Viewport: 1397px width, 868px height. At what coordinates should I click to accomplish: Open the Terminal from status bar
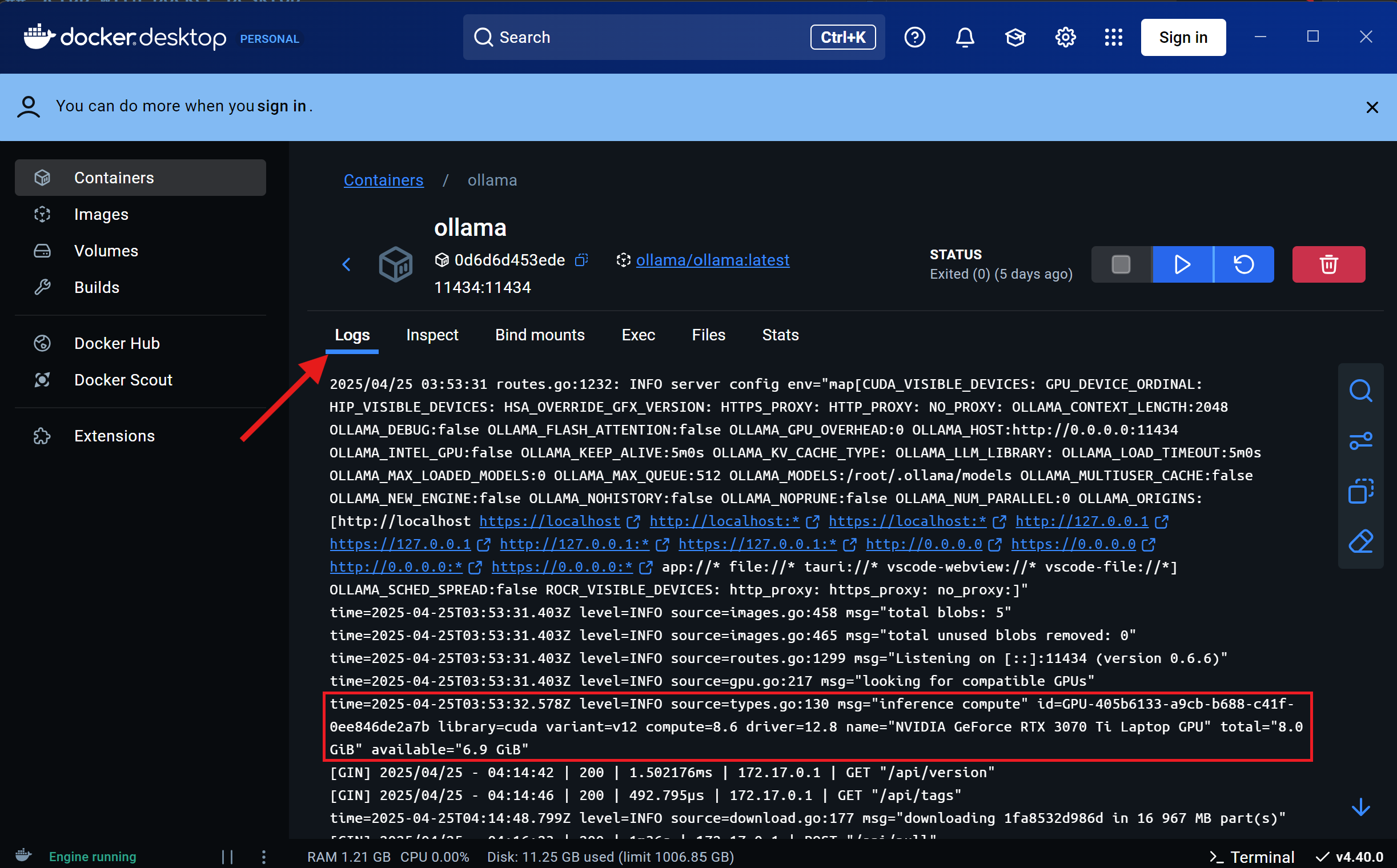click(x=1252, y=857)
